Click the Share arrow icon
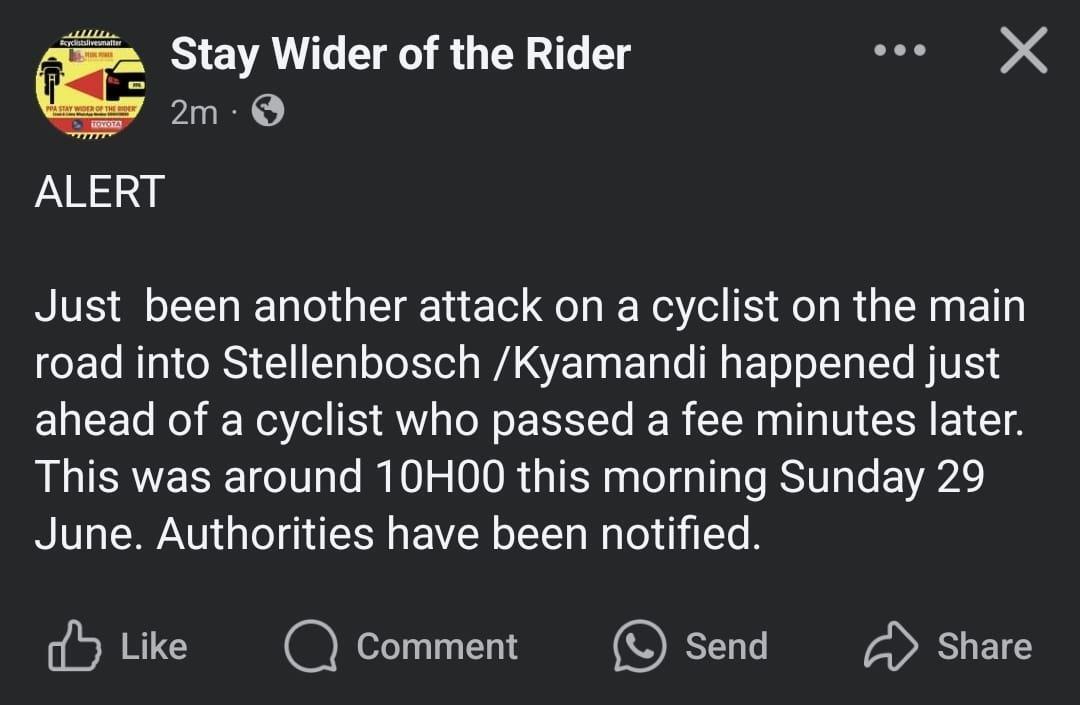The image size is (1080, 705). click(890, 646)
